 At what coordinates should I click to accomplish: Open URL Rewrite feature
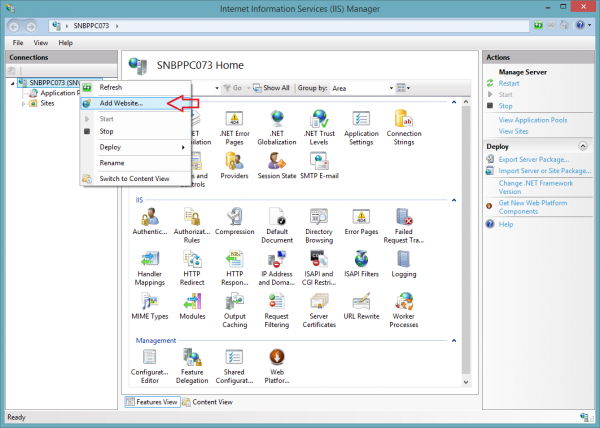(361, 306)
